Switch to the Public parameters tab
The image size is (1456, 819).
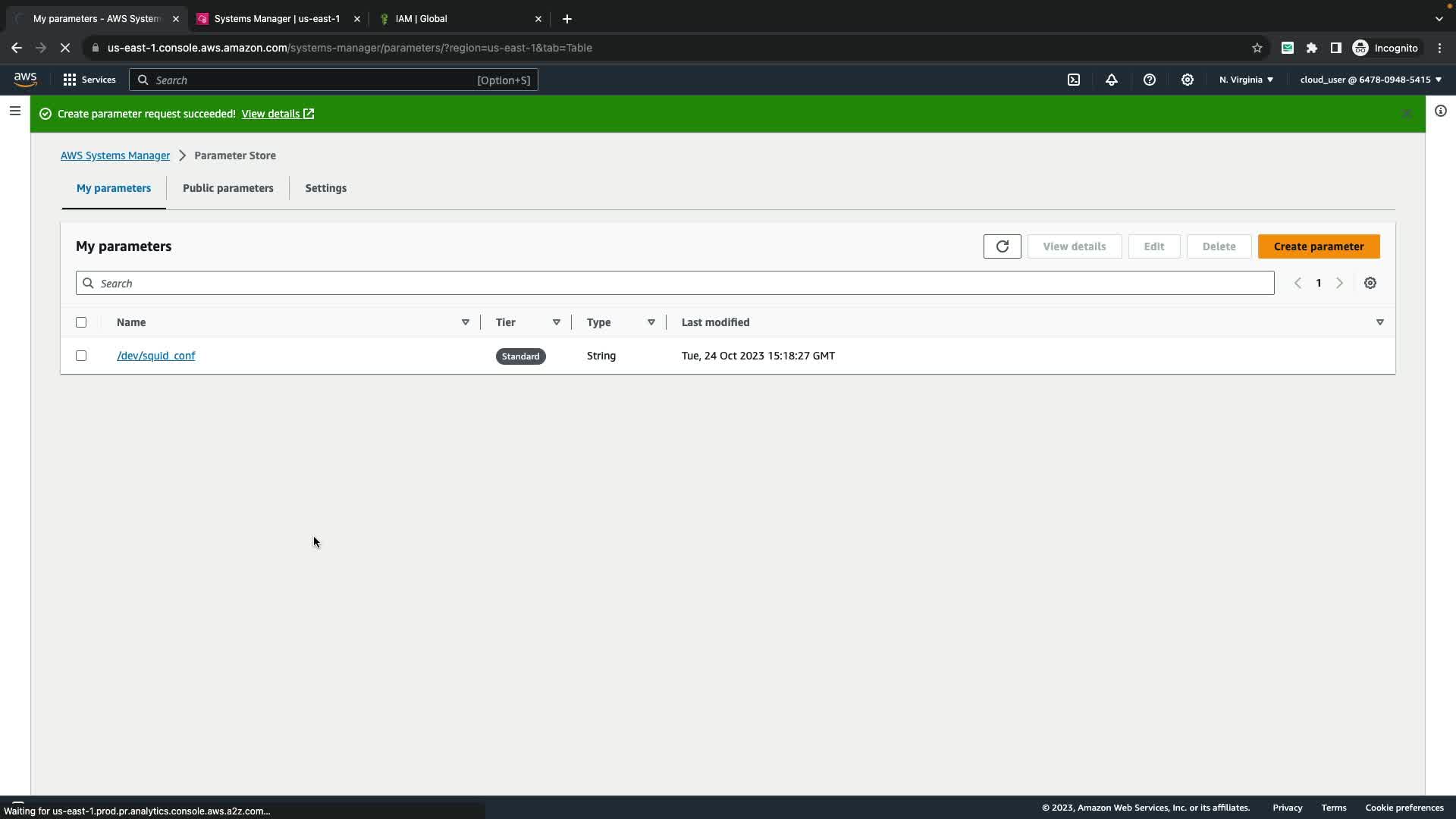227,188
